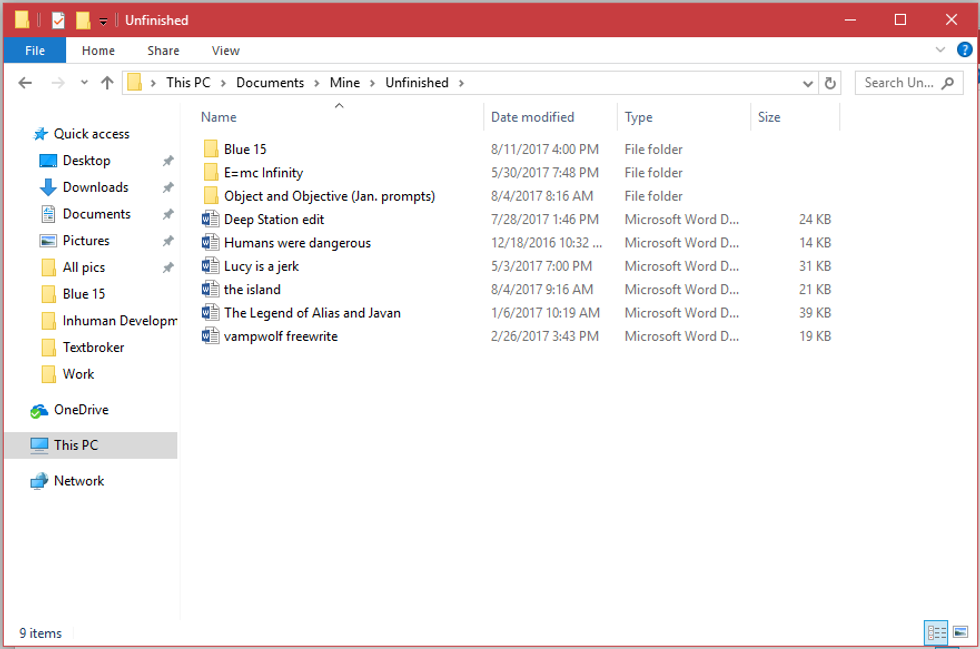Open the recent locations dropdown arrow
Screen dimensions: 980x649
(84, 83)
